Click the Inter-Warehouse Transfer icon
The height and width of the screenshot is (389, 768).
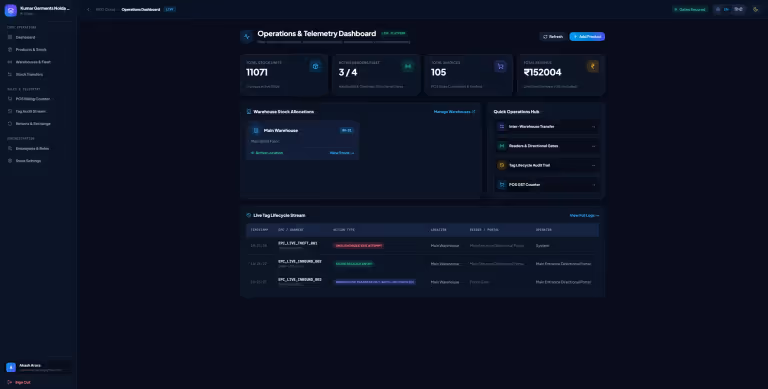[x=502, y=126]
